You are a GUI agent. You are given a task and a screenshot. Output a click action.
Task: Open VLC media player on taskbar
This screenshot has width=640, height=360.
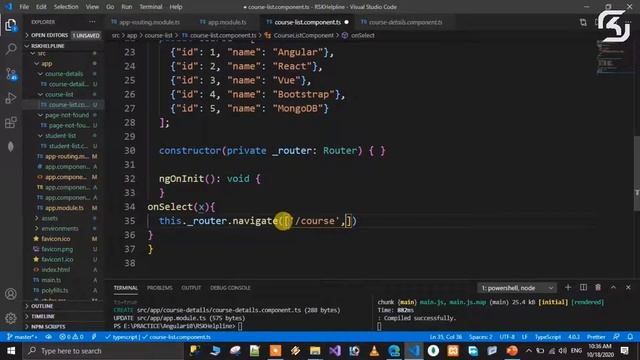pos(374,351)
